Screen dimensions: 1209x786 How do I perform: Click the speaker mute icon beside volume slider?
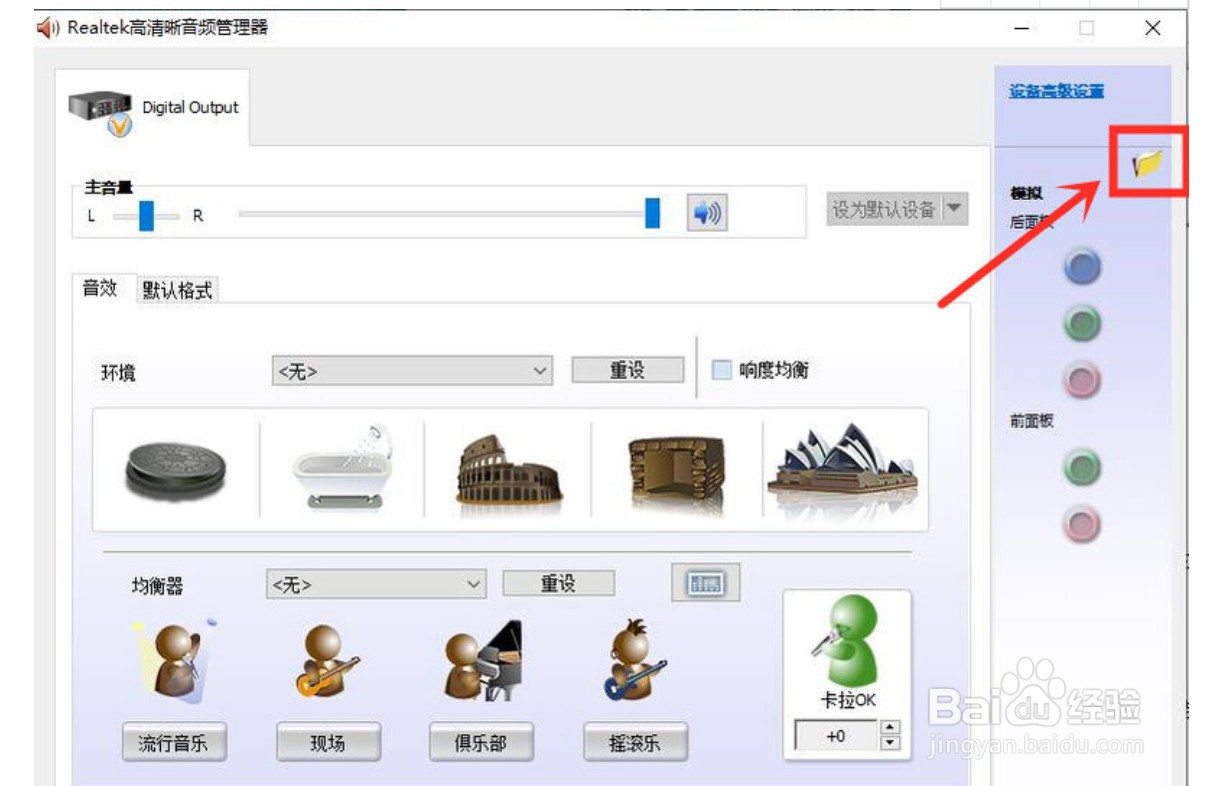[708, 211]
